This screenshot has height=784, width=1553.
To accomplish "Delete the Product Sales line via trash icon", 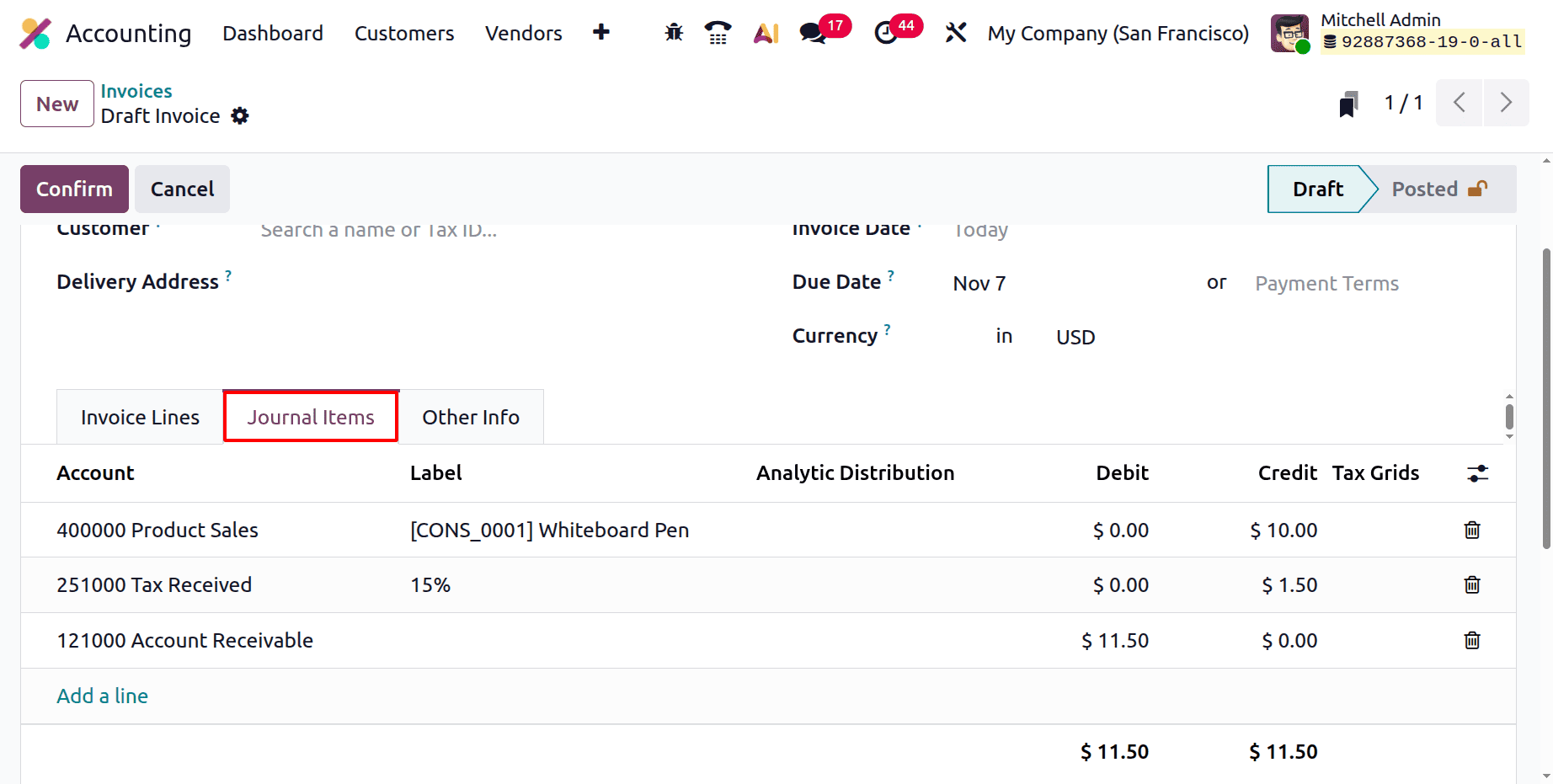I will coord(1471,530).
